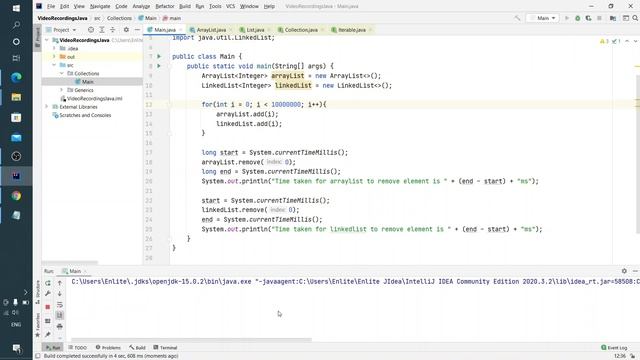Click the top toolbar Run arrow
640x360 pixels.
[x=567, y=18]
